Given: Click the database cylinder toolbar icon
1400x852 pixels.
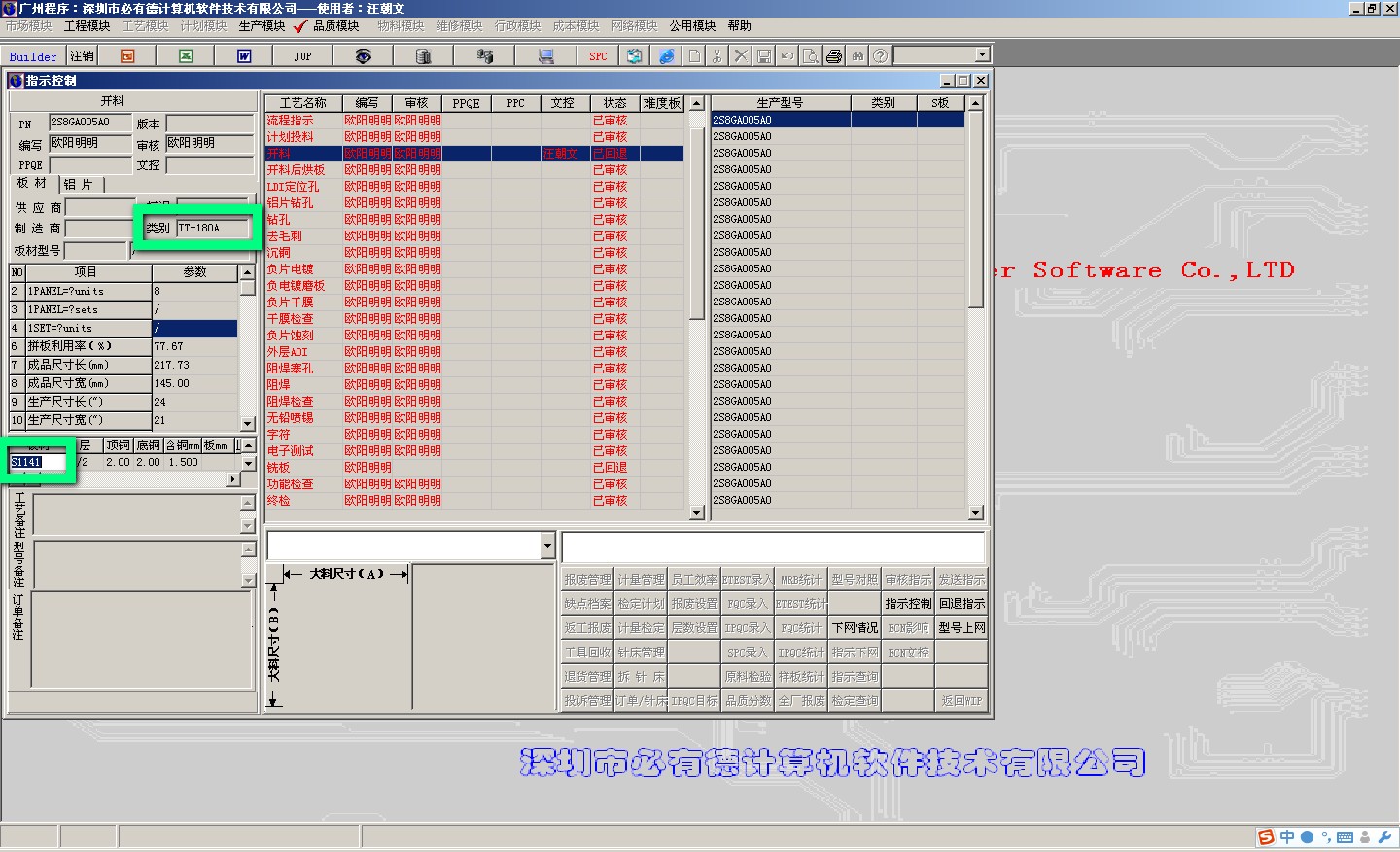Looking at the screenshot, I should point(423,56).
